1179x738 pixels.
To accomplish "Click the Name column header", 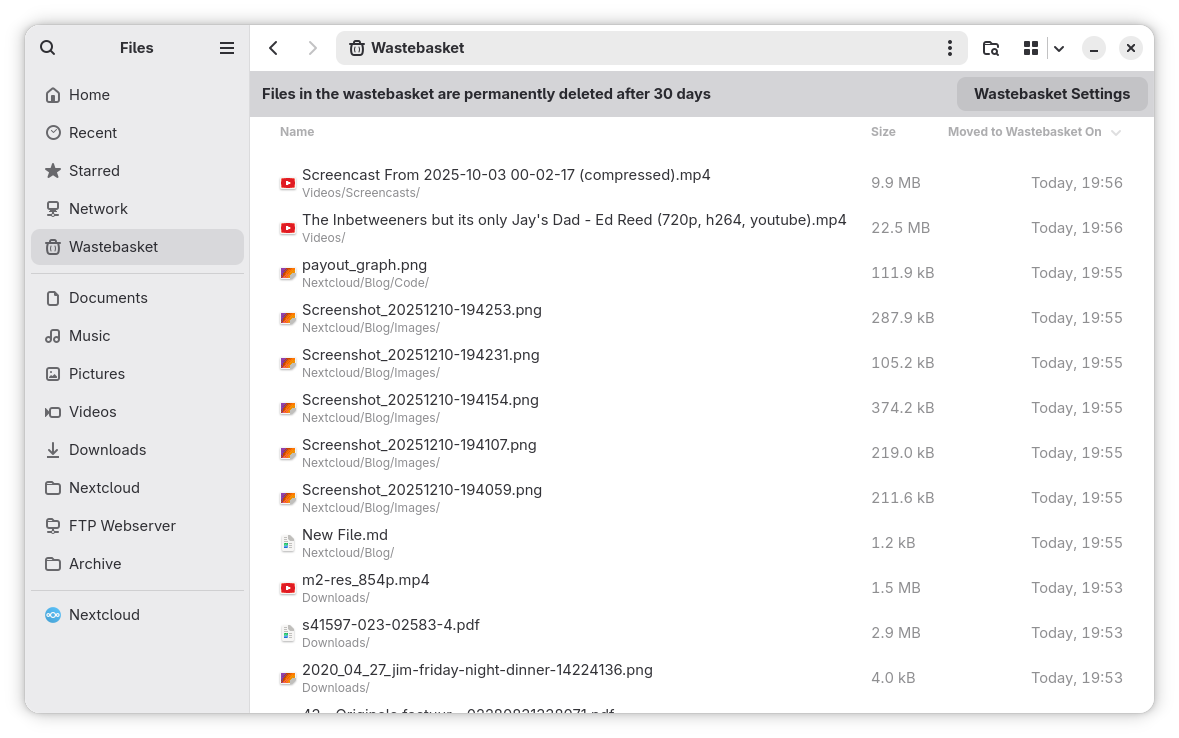I will tap(297, 132).
